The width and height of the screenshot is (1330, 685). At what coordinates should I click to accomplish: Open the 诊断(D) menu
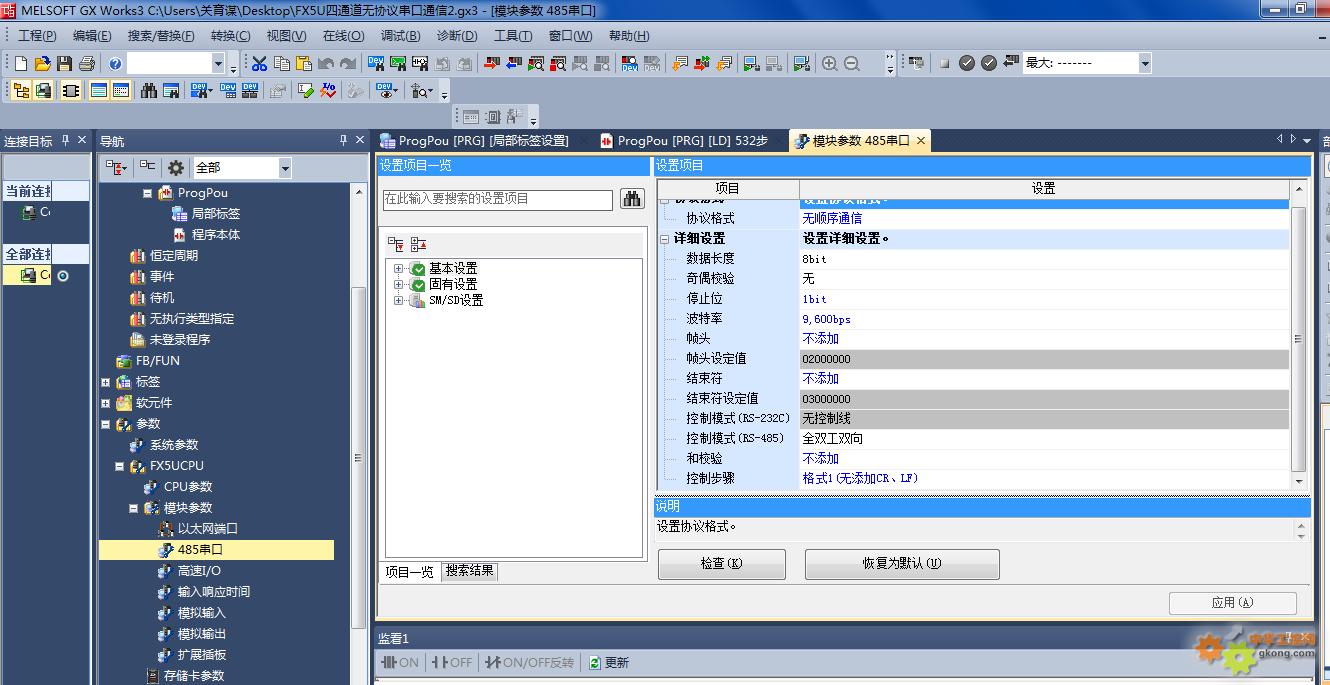click(457, 36)
